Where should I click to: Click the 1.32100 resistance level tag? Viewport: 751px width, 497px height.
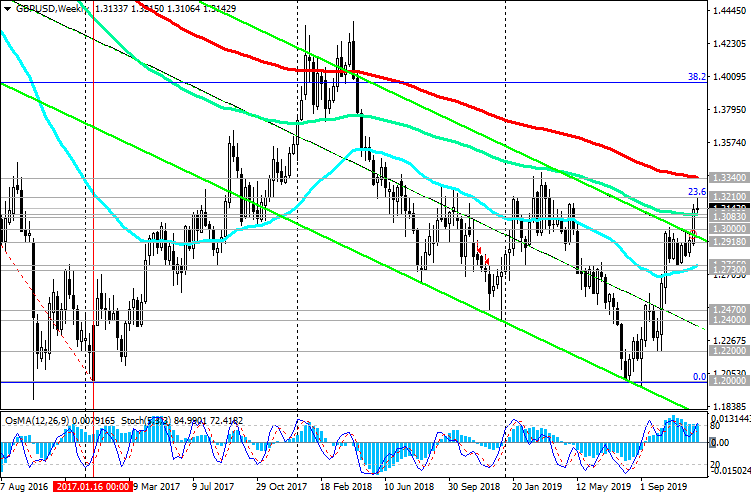pos(728,198)
